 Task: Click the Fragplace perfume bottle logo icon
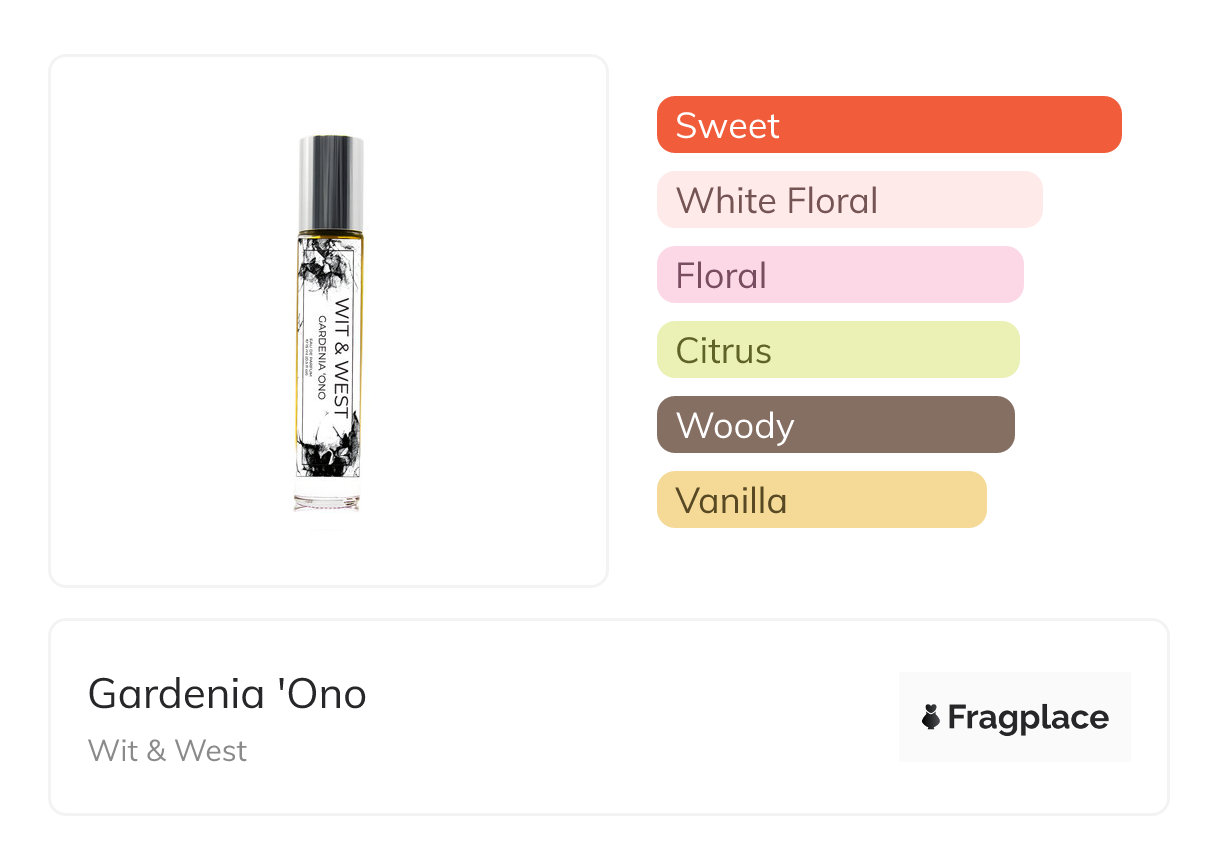pyautogui.click(x=931, y=717)
